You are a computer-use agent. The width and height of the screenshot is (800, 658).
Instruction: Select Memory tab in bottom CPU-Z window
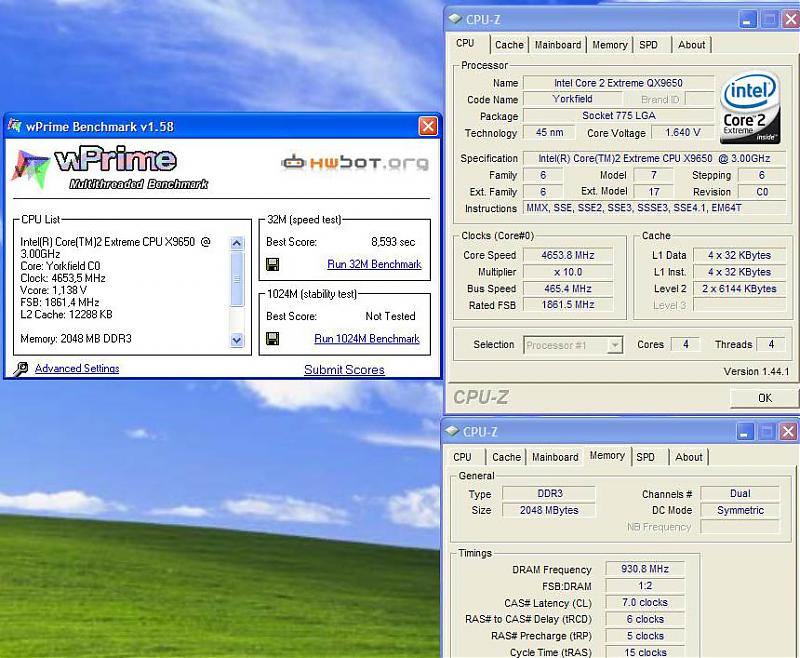[607, 455]
